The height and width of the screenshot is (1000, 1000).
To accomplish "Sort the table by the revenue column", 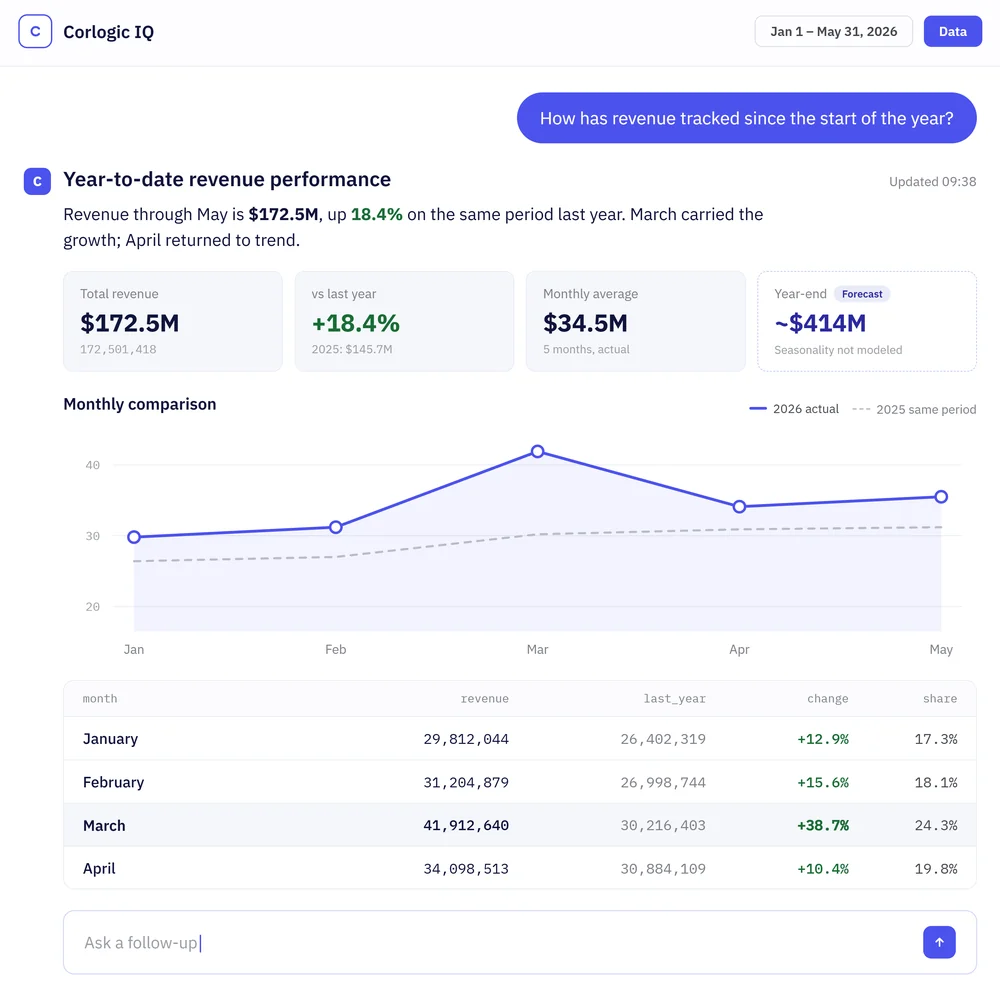I will pos(485,699).
